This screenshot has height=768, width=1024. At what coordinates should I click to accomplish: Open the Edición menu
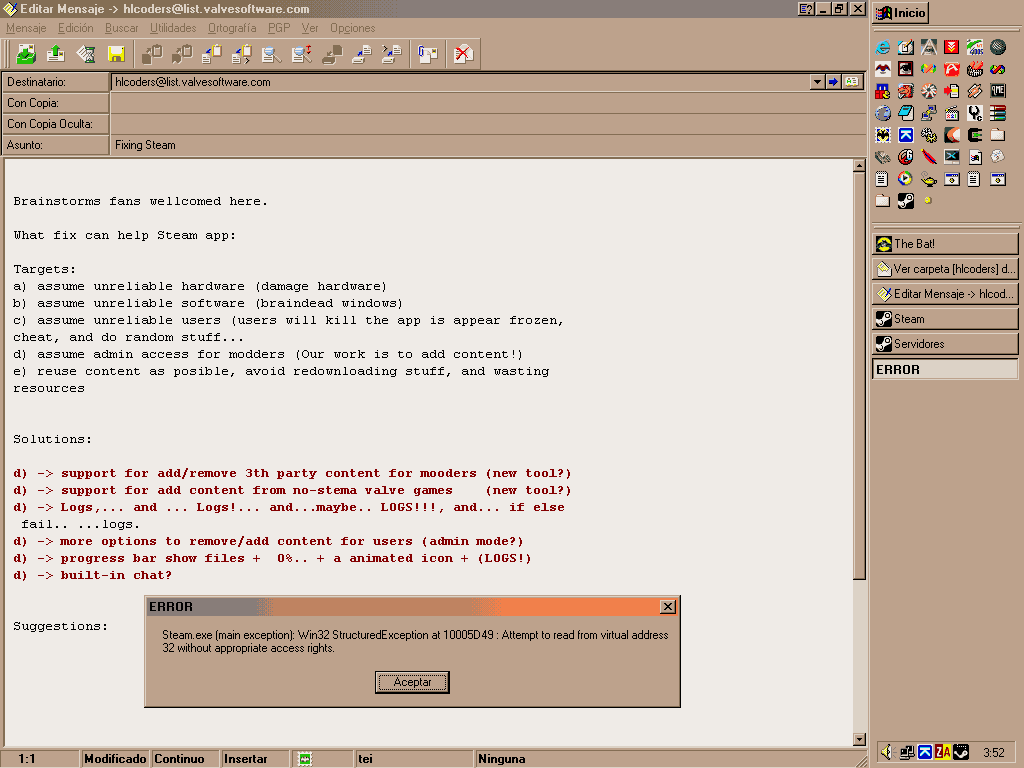pos(76,28)
